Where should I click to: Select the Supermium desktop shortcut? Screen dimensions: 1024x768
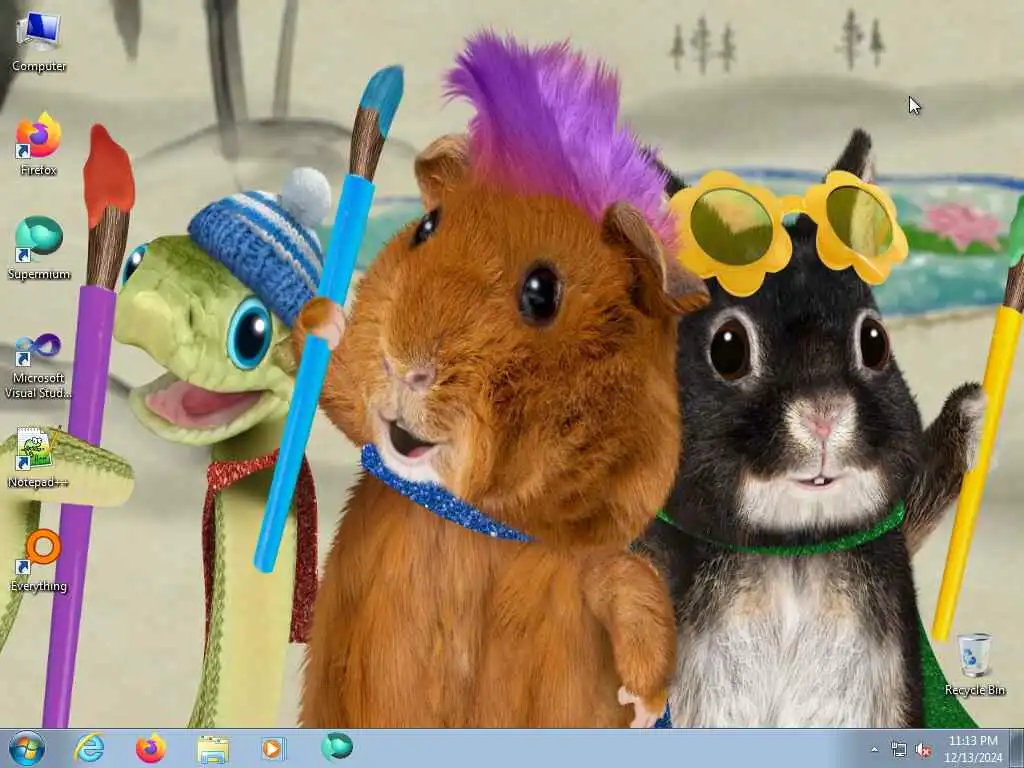click(39, 248)
